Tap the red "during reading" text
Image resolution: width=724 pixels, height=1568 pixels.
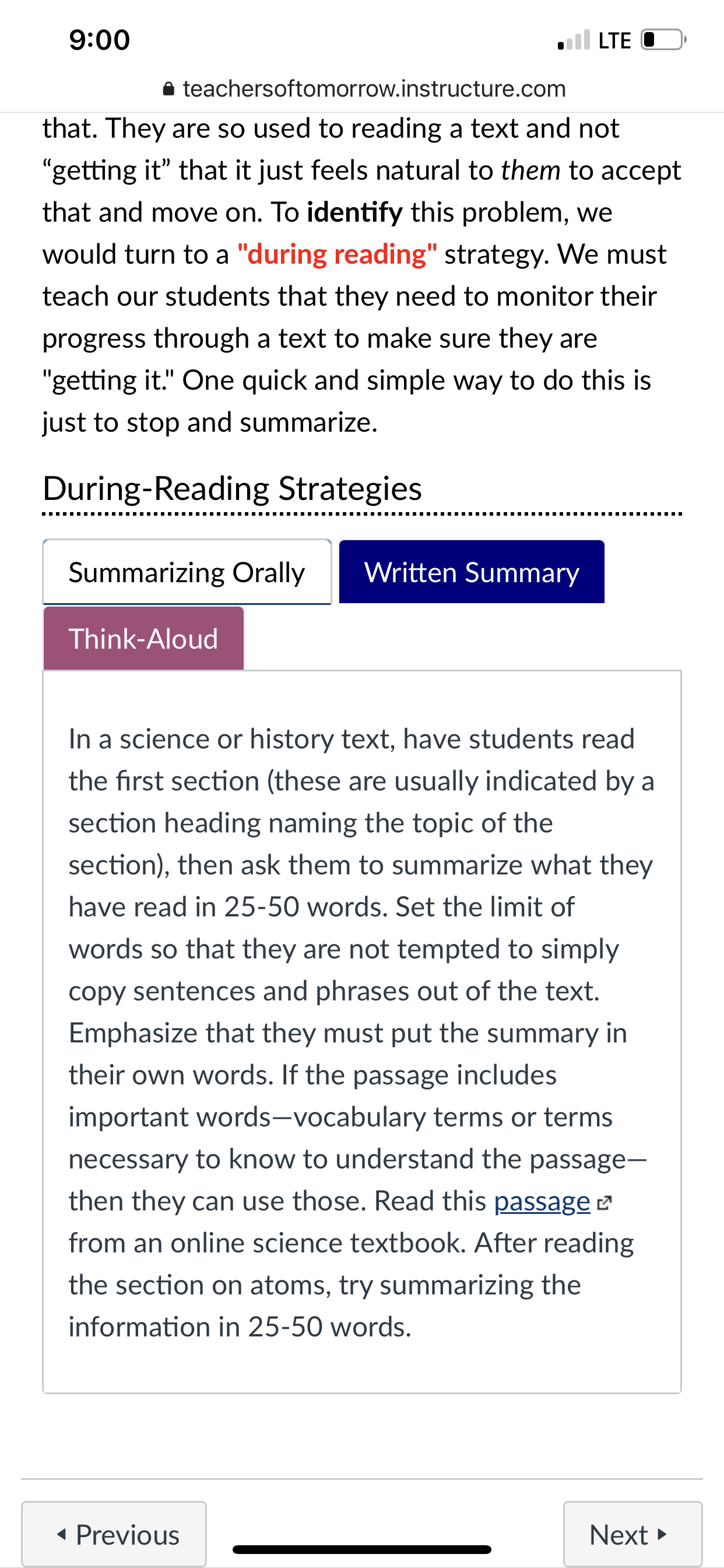[337, 254]
